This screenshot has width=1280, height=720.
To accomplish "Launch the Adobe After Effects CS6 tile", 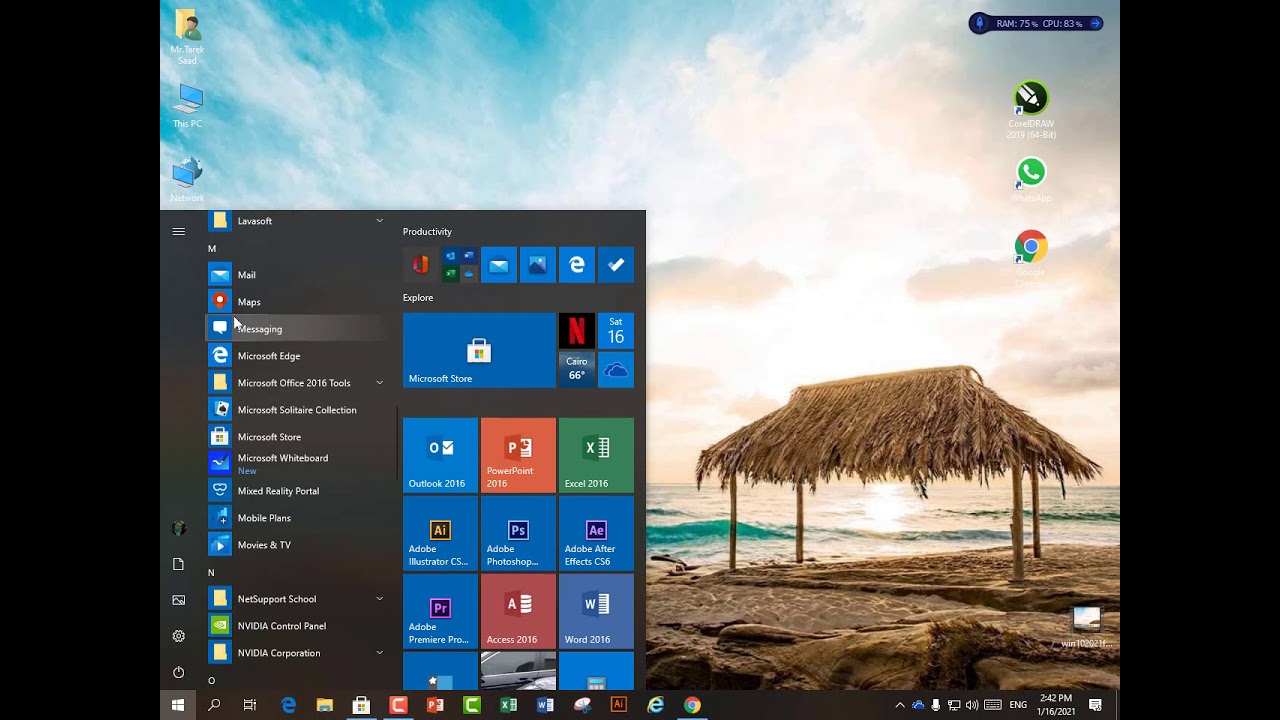I will pyautogui.click(x=596, y=533).
